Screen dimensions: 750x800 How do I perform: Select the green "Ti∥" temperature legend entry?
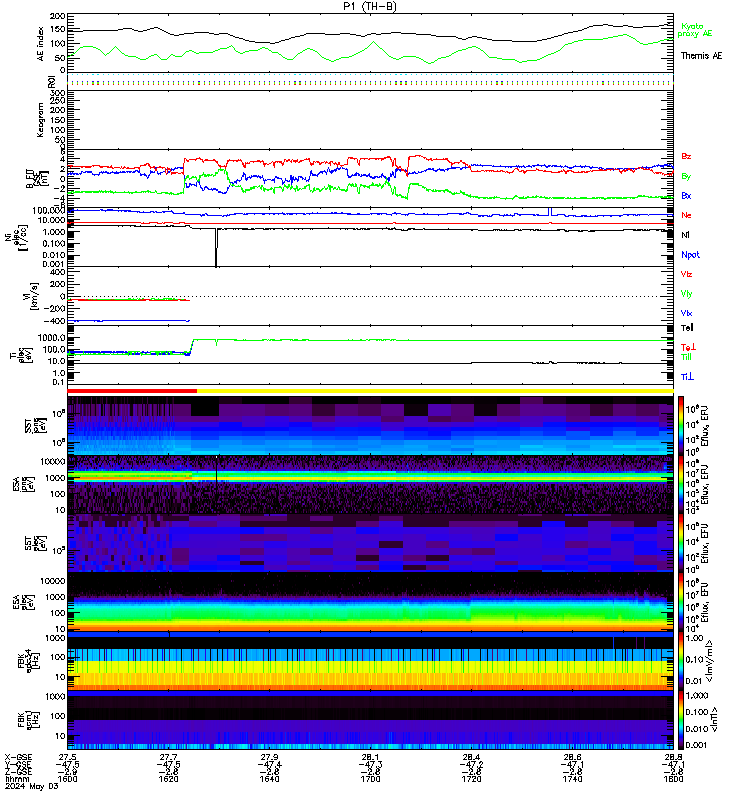pyautogui.click(x=686, y=357)
